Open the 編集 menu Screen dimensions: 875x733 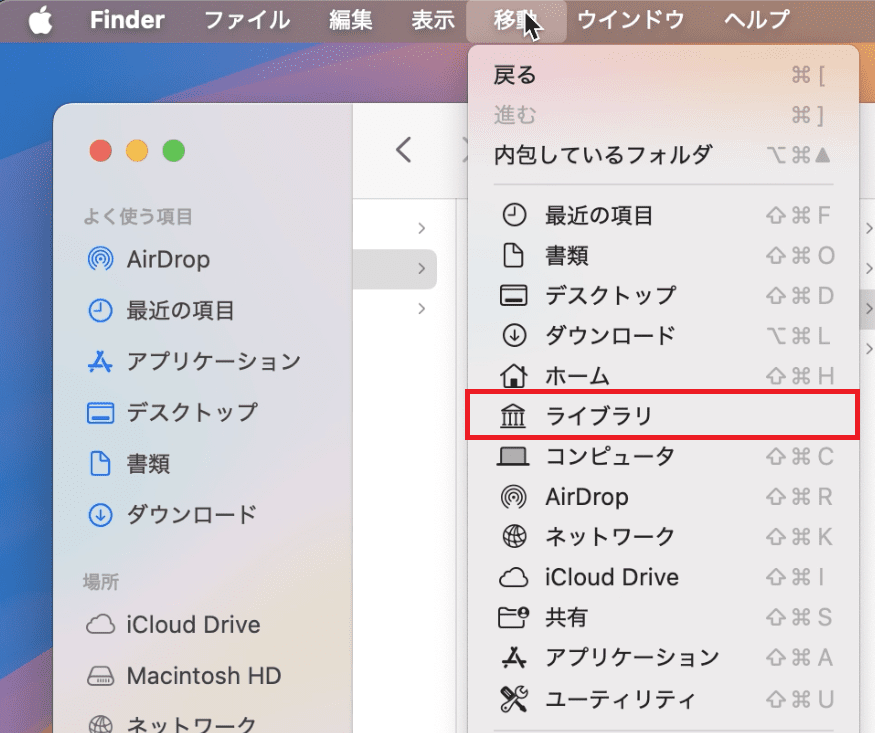pyautogui.click(x=350, y=21)
